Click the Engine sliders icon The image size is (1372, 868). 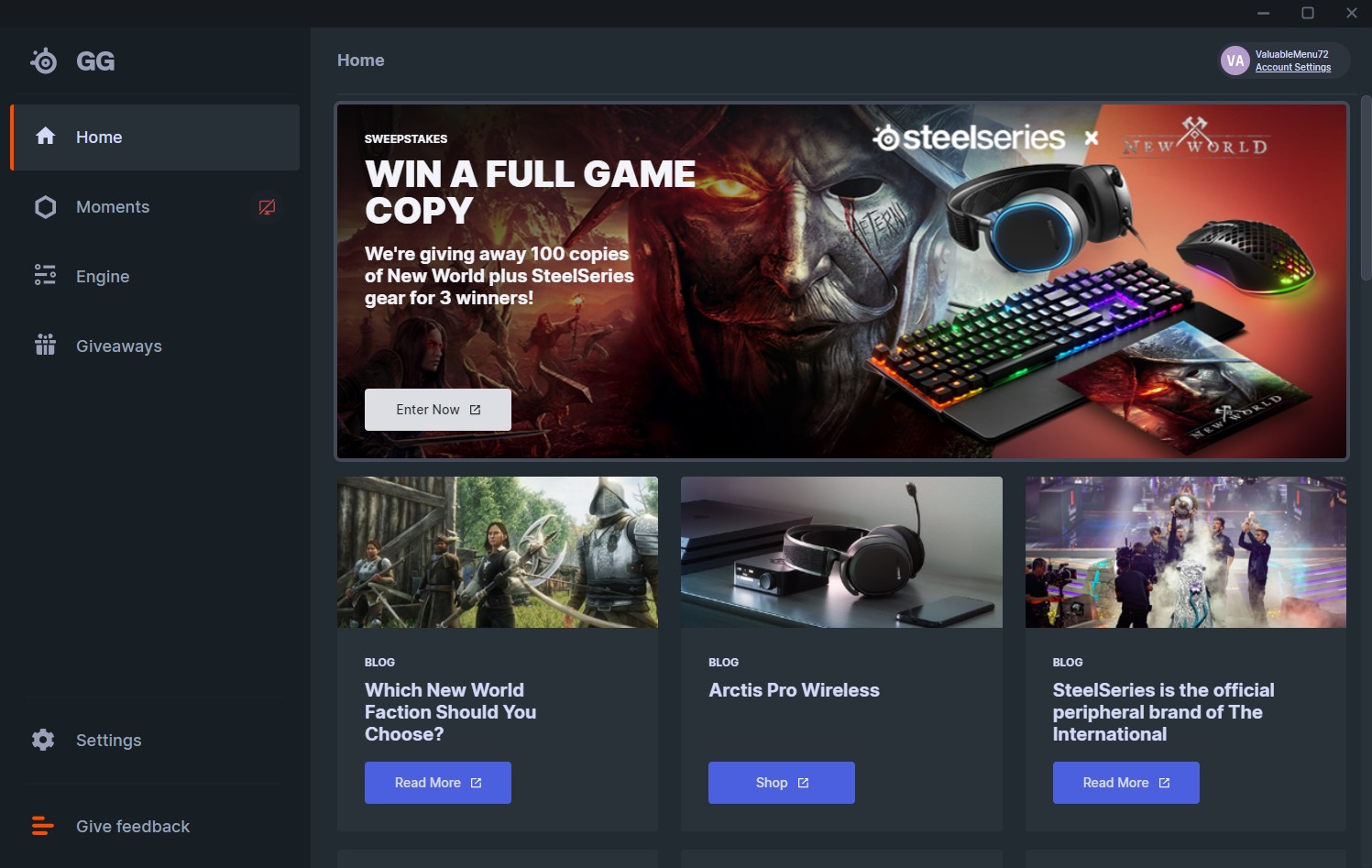coord(45,275)
